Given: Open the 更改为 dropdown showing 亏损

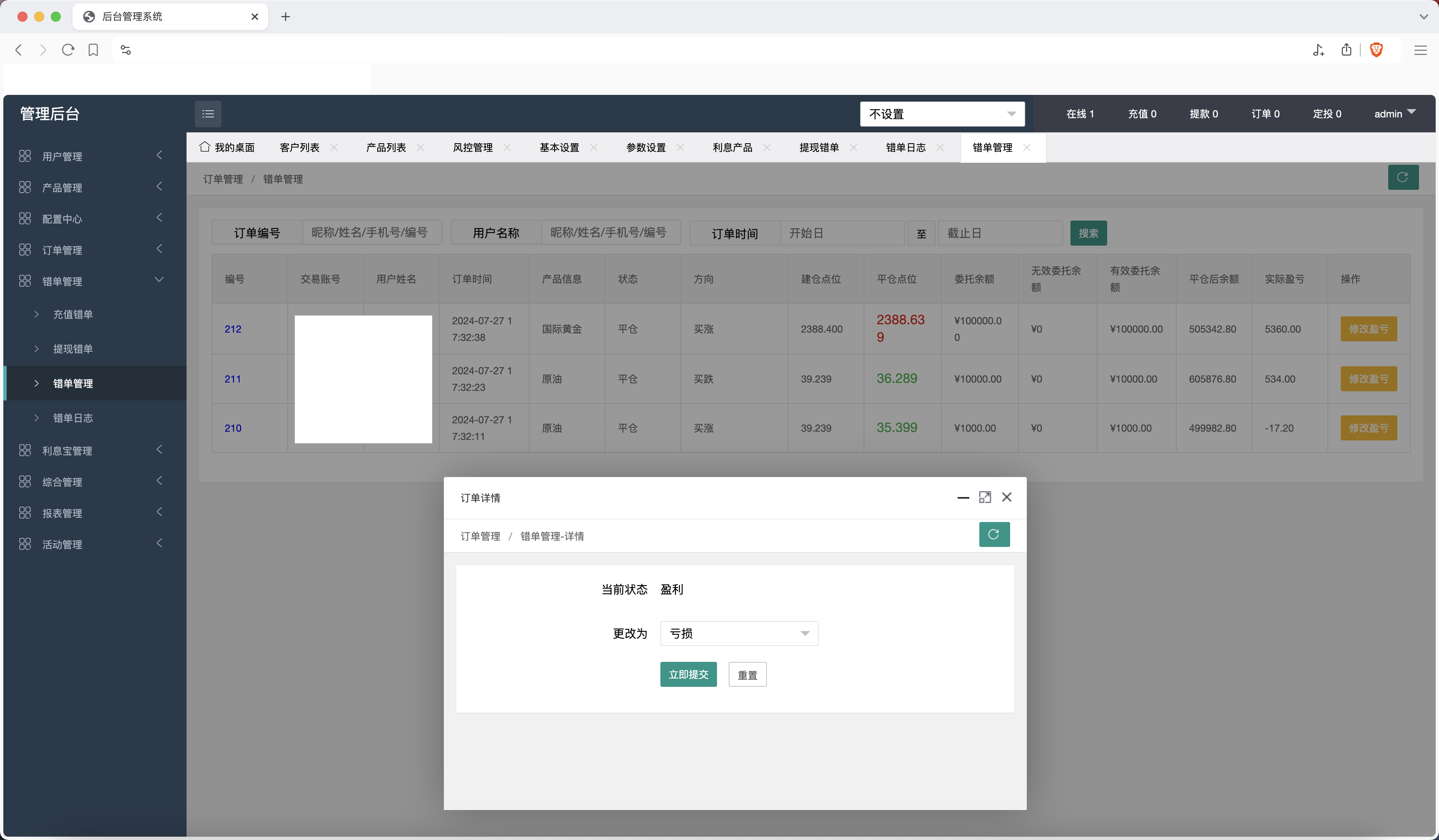Looking at the screenshot, I should pos(739,633).
